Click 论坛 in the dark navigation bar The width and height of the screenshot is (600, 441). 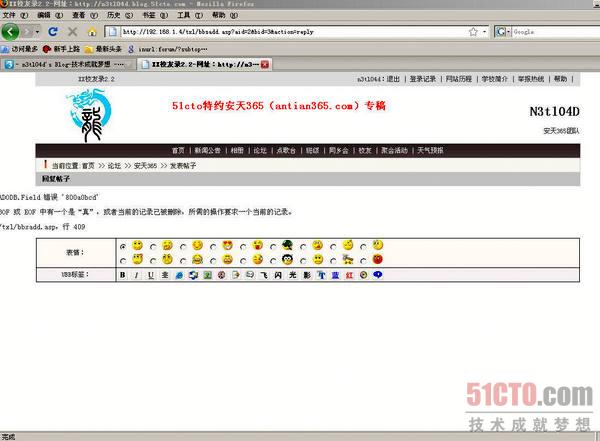[x=260, y=150]
